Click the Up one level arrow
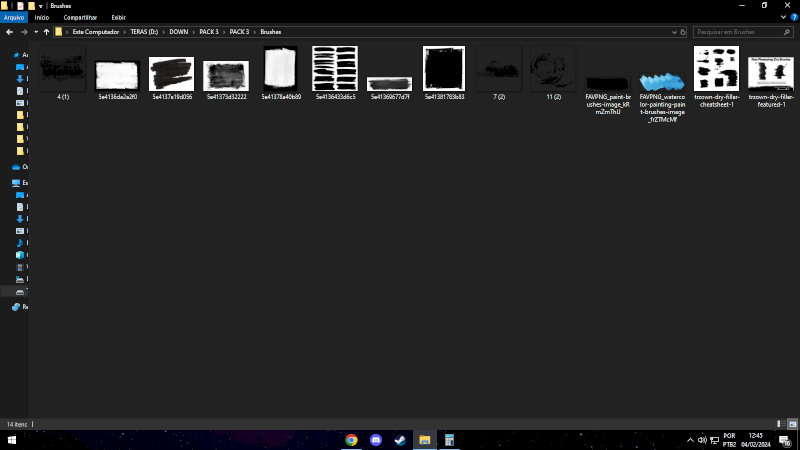The height and width of the screenshot is (450, 800). click(x=46, y=32)
